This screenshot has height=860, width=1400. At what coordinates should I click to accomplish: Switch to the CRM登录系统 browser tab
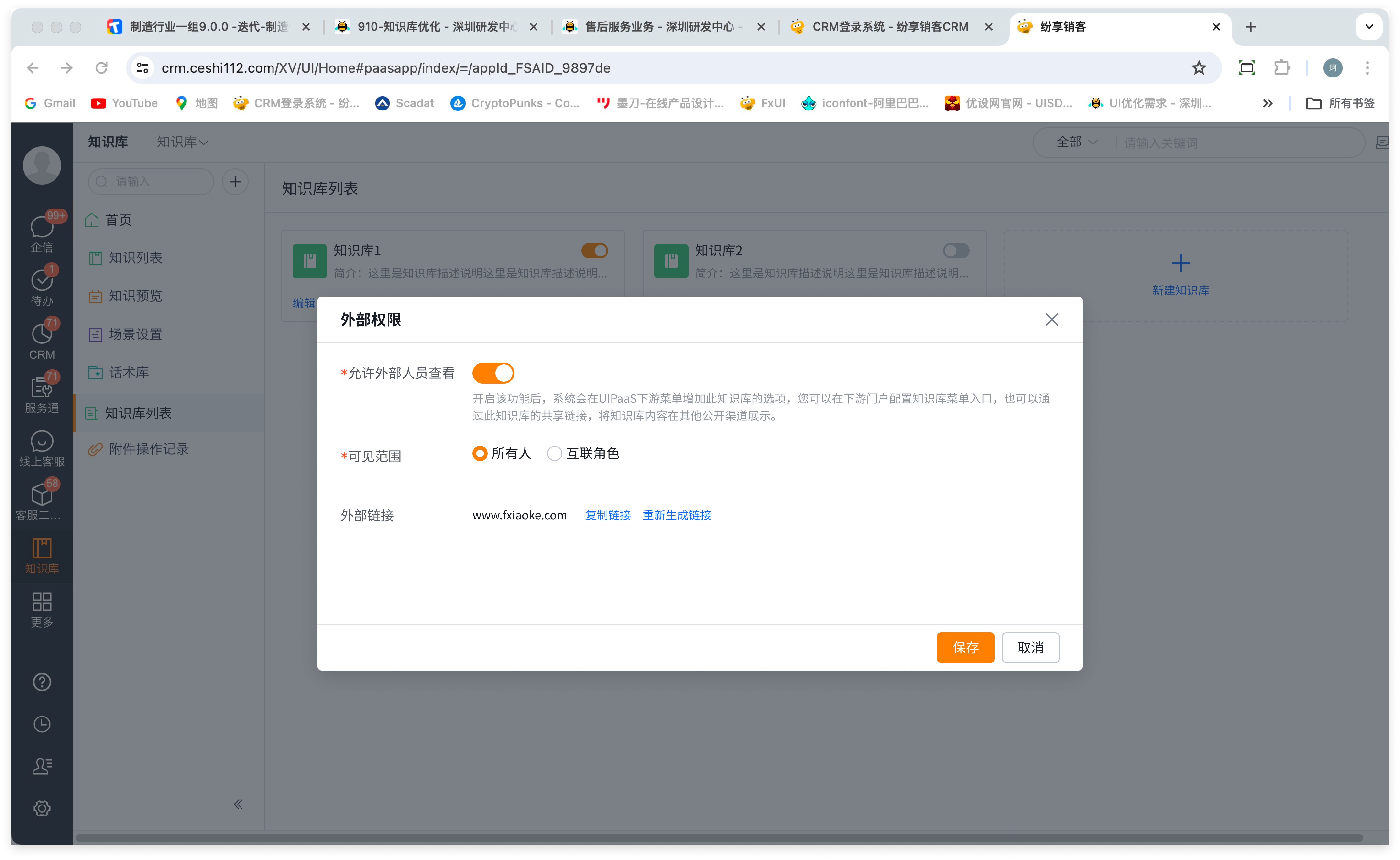[891, 27]
